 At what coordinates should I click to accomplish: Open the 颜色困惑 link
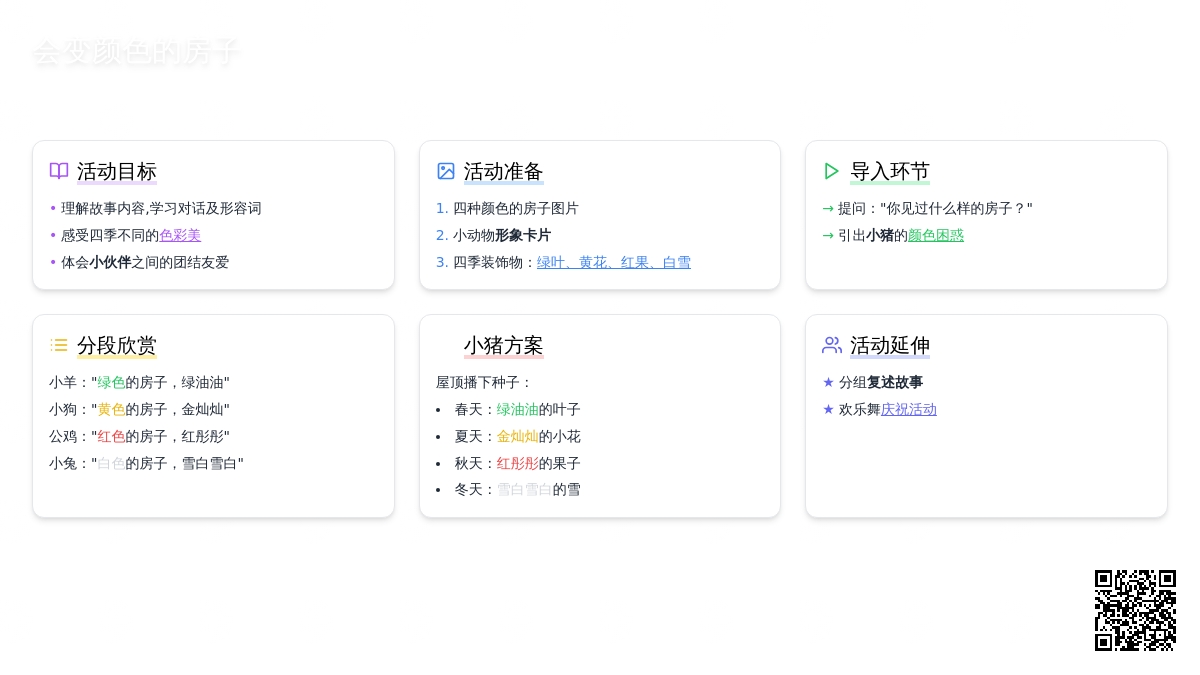pos(936,236)
